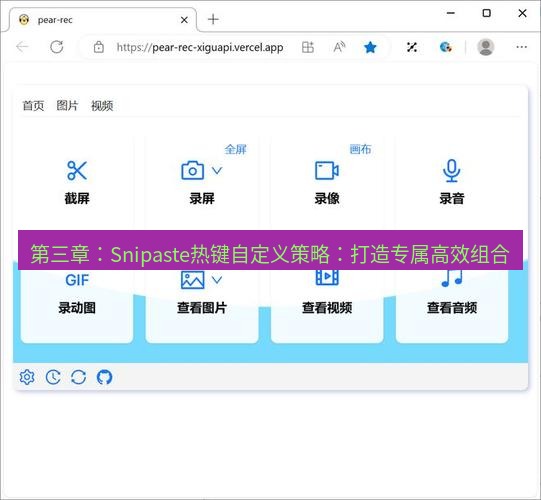
Task: Expand the 录屏 dropdown chevron
Action: [x=217, y=170]
